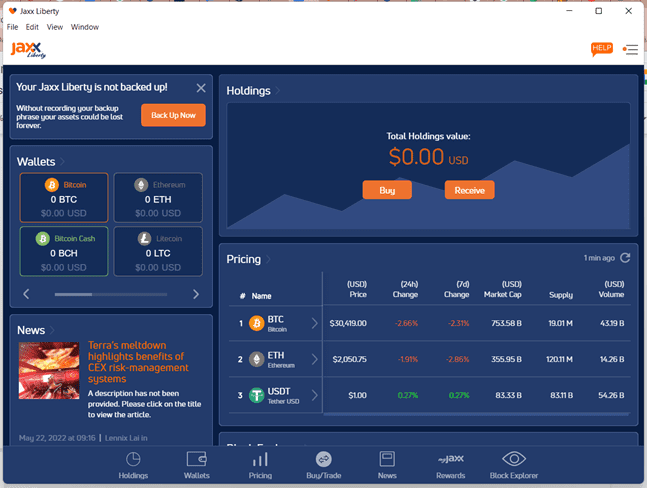Refresh pricing with the reload icon

tap(625, 258)
